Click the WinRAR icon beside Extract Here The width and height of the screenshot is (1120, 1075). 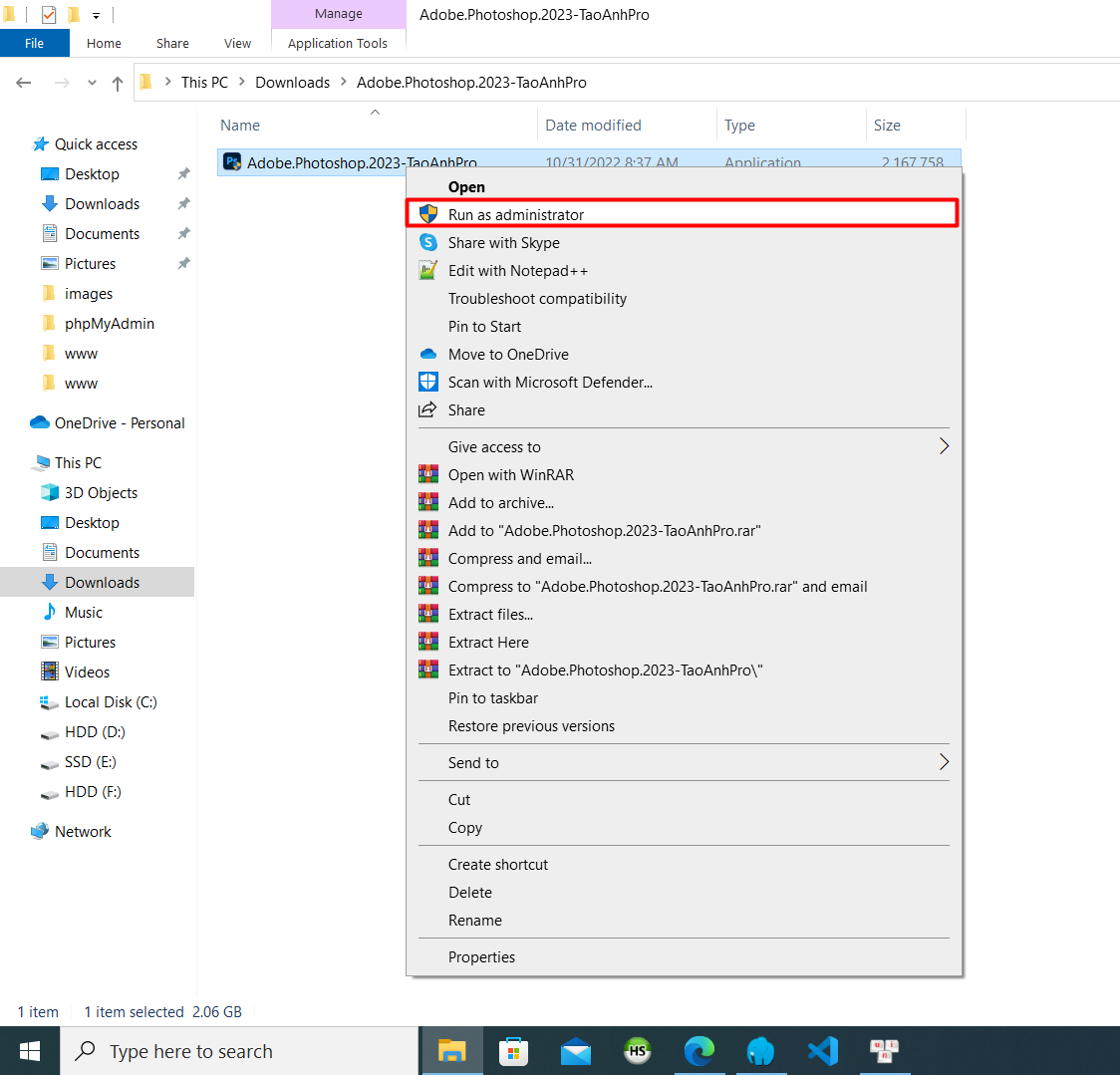click(427, 642)
